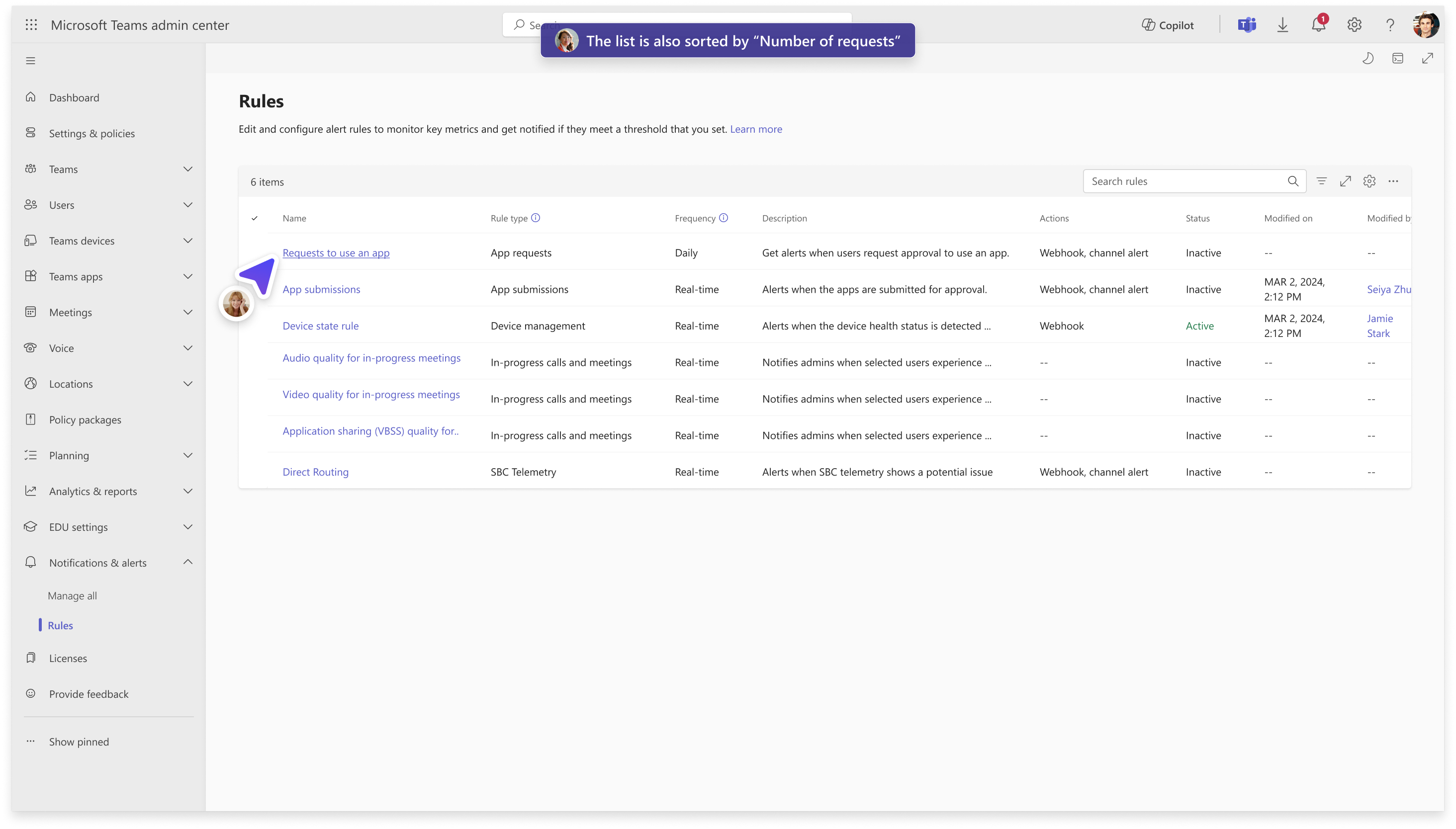
Task: Show Rule type info tooltip
Action: (536, 218)
